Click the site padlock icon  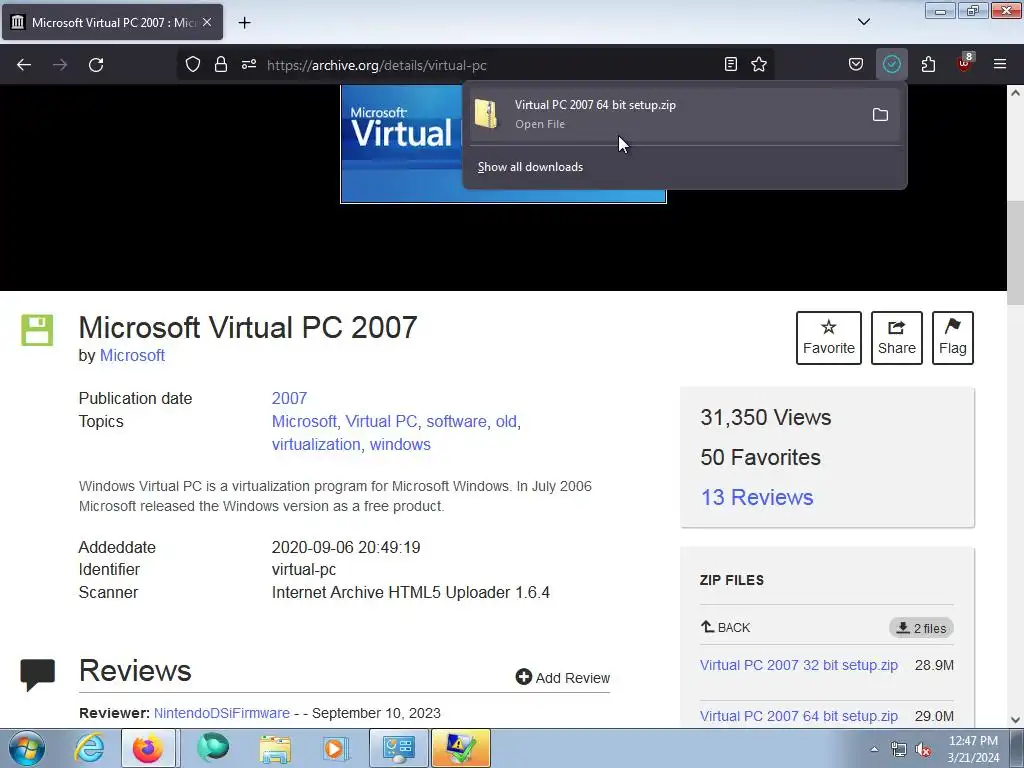221,64
